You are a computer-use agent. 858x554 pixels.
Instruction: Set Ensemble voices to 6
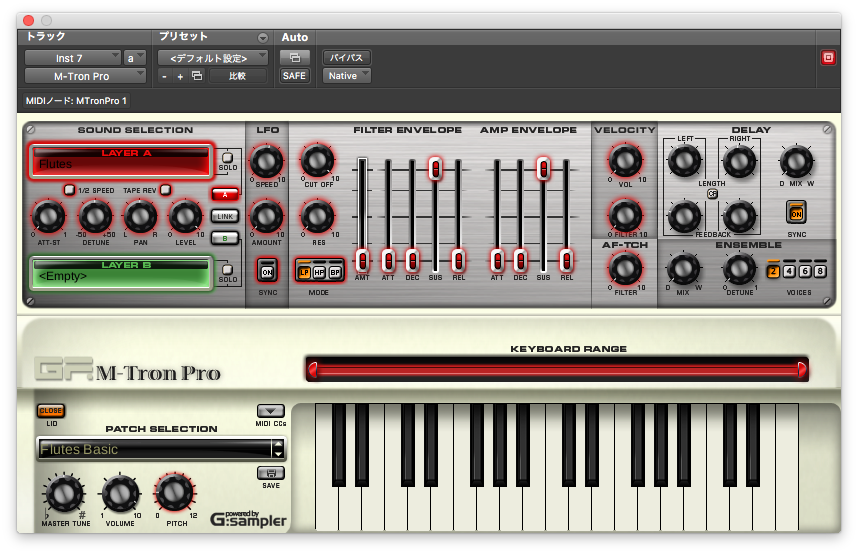[805, 271]
